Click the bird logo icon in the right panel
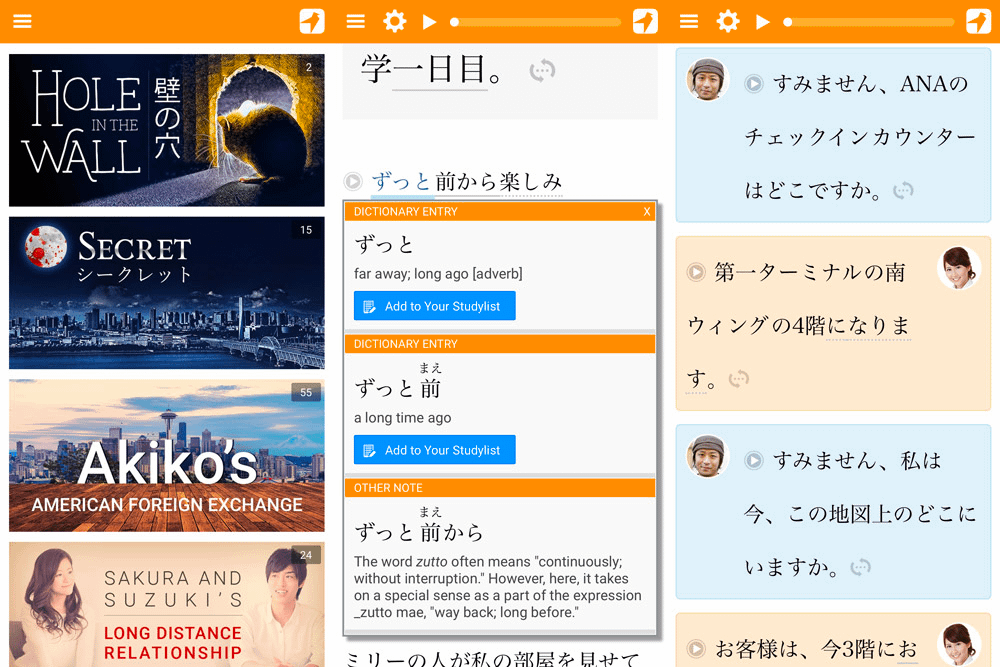Viewport: 1000px width, 667px height. (978, 21)
